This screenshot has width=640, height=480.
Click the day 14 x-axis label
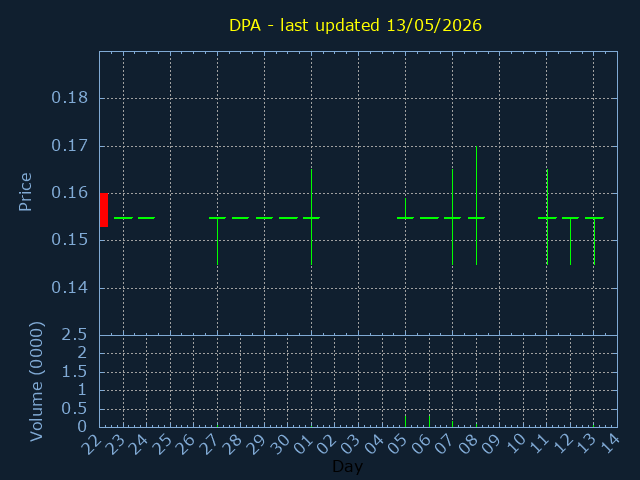tap(608, 444)
